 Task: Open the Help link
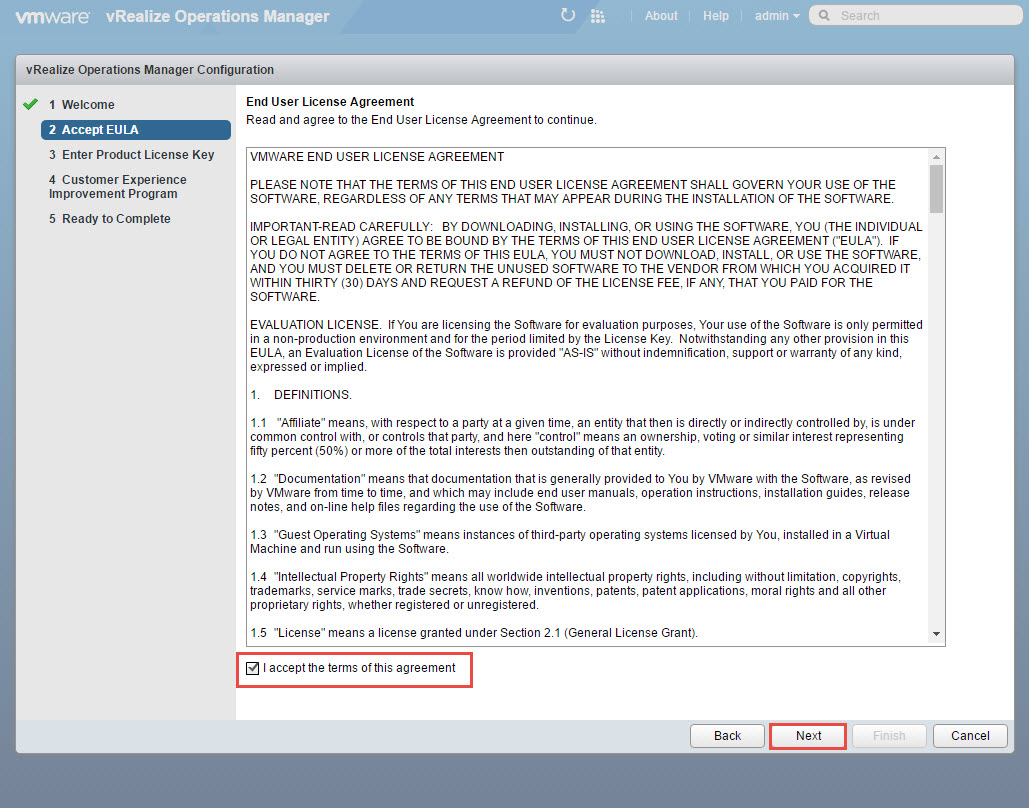pyautogui.click(x=716, y=16)
